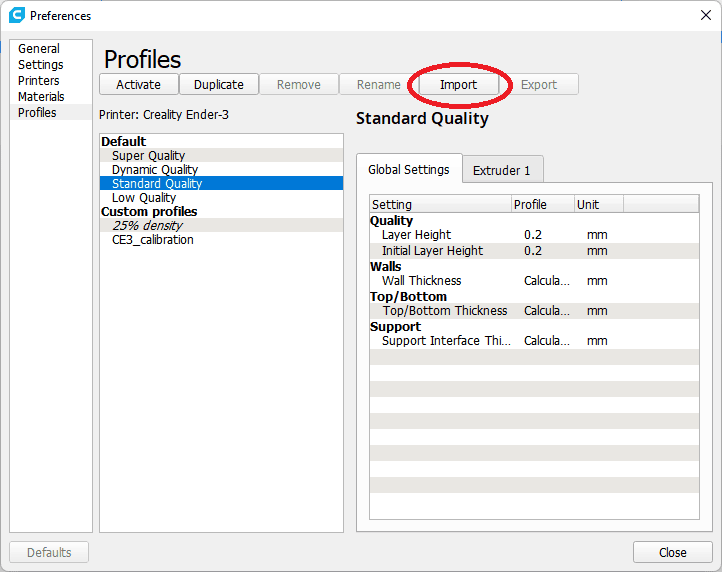Image resolution: width=722 pixels, height=572 pixels.
Task: Select the 25% density custom profile
Action: tap(221, 225)
